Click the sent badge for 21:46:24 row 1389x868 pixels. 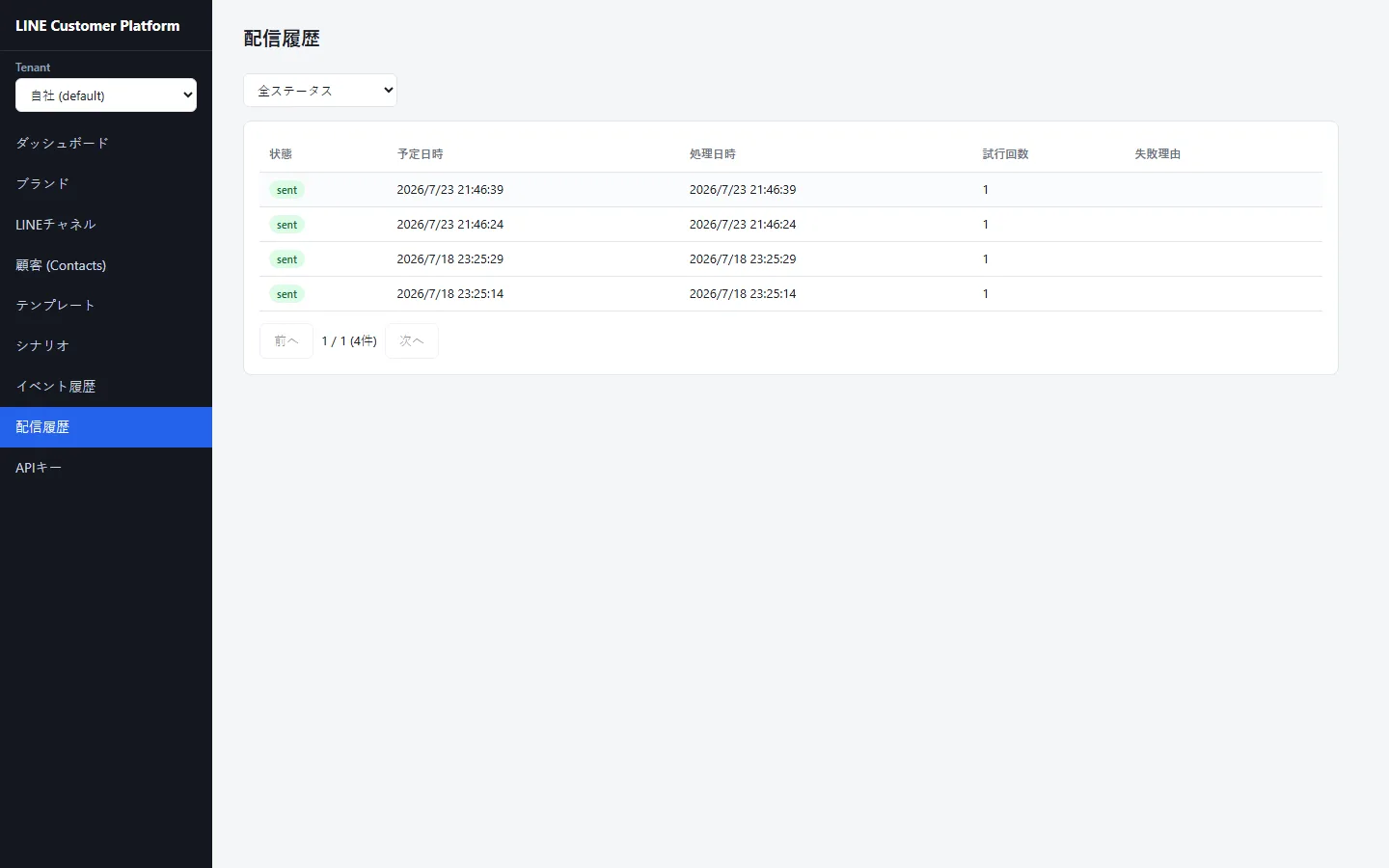[x=286, y=225]
